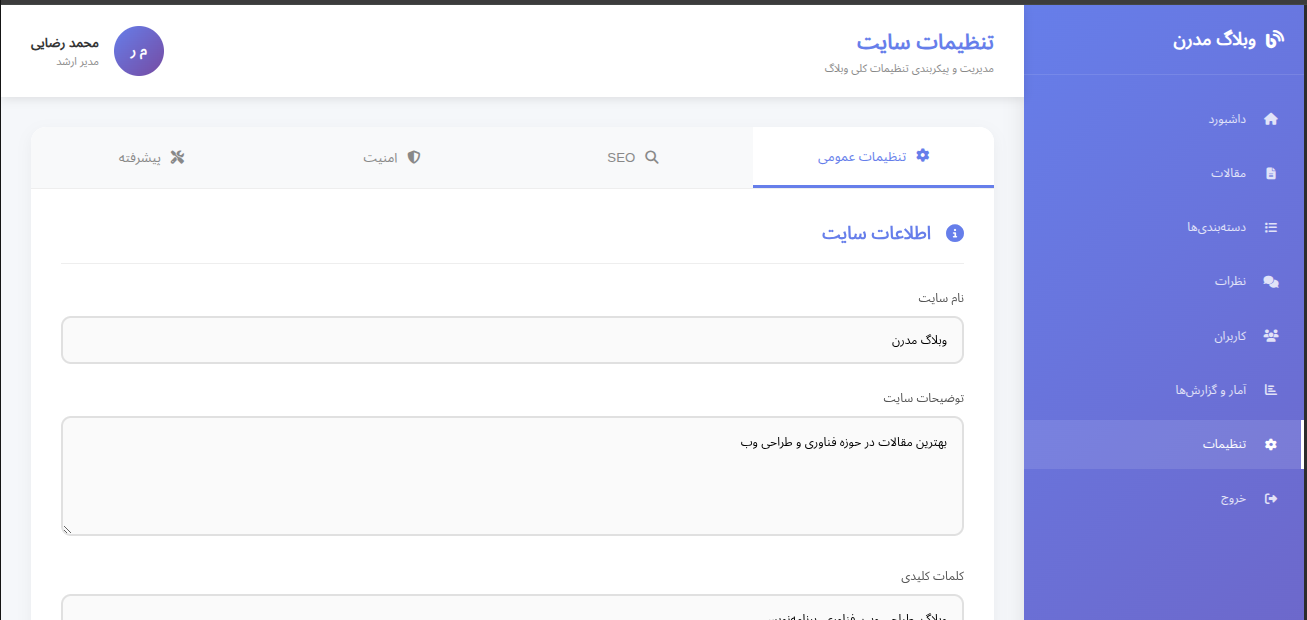1307x620 pixels.
Task: Click the home icon beside داشبورد
Action: [1271, 119]
